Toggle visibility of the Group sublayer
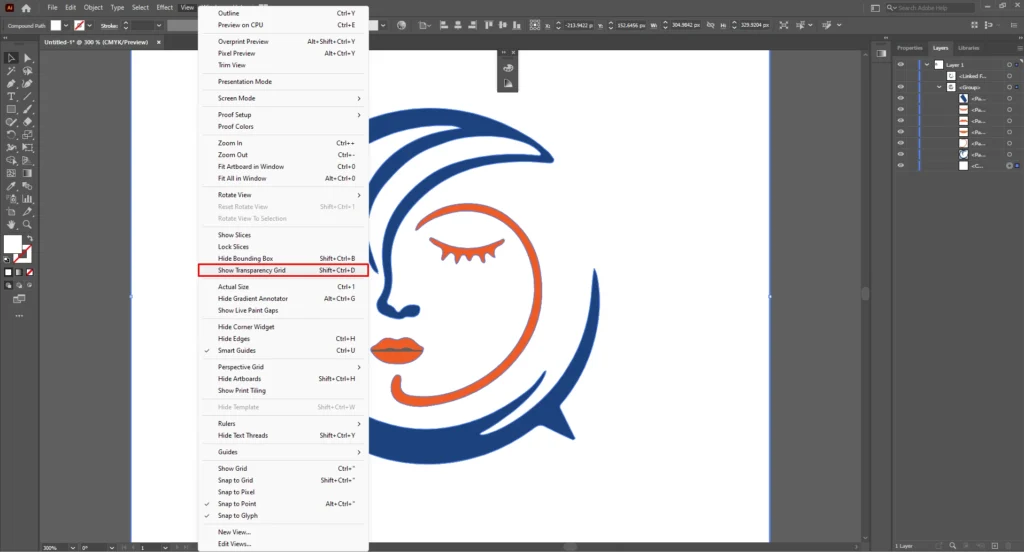This screenshot has width=1024, height=552. [x=901, y=87]
